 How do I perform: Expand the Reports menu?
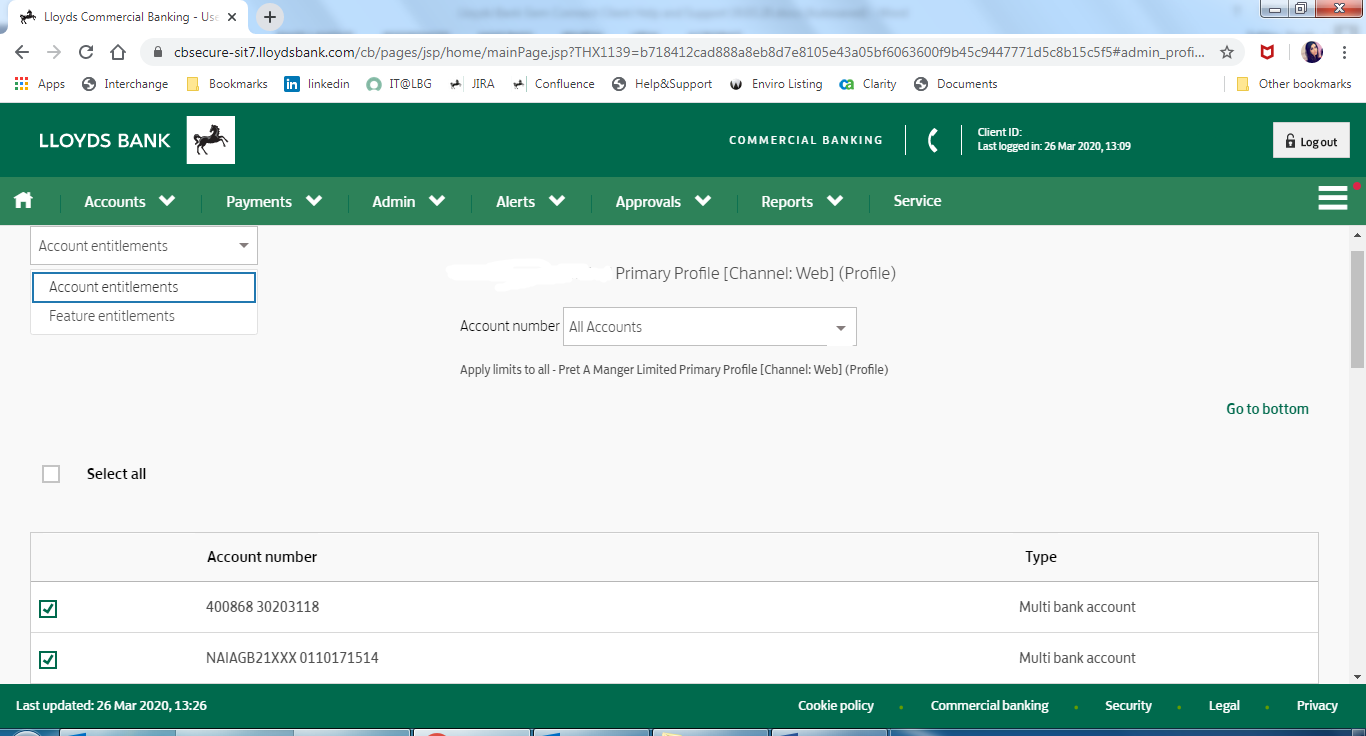[x=802, y=201]
